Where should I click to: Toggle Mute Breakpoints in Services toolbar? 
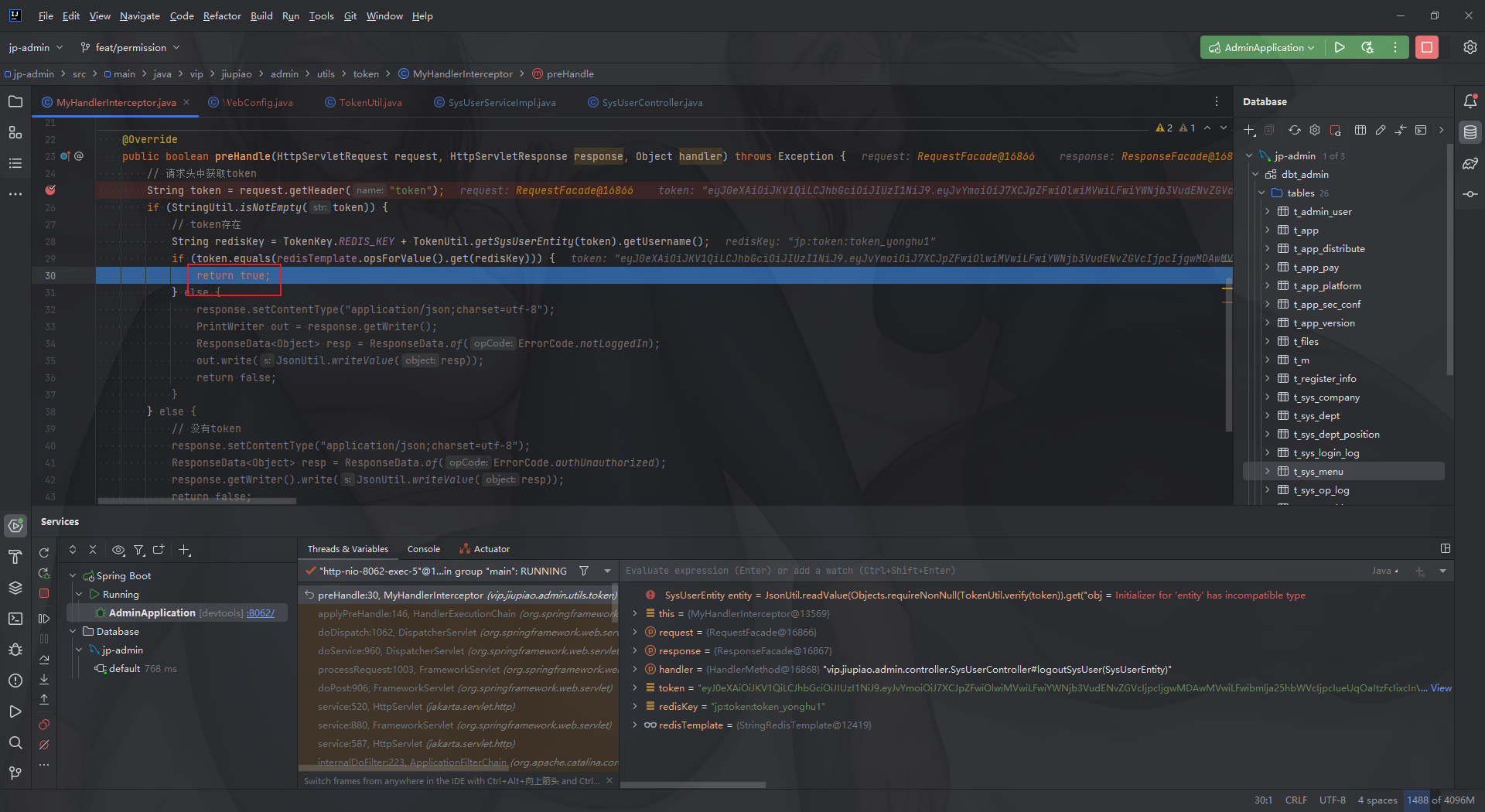pos(44,745)
